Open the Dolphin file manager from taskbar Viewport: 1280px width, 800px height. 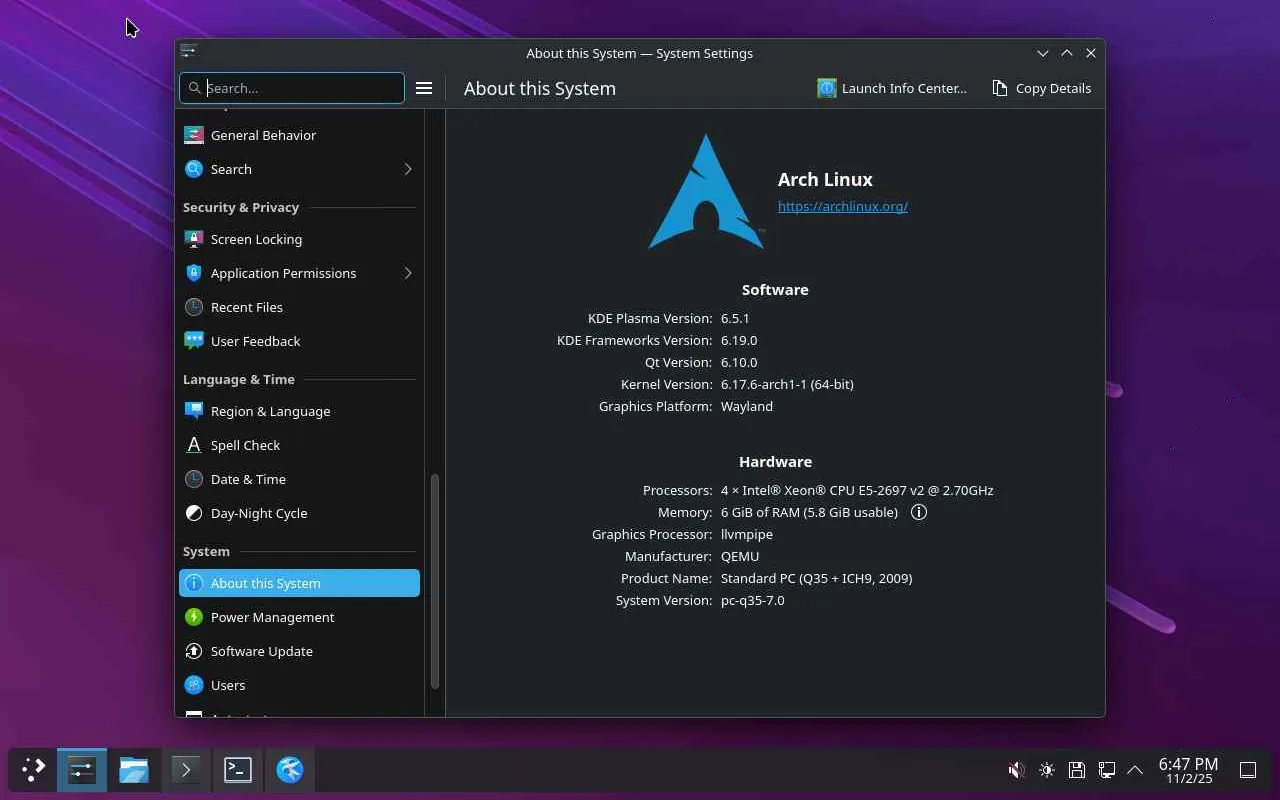133,769
